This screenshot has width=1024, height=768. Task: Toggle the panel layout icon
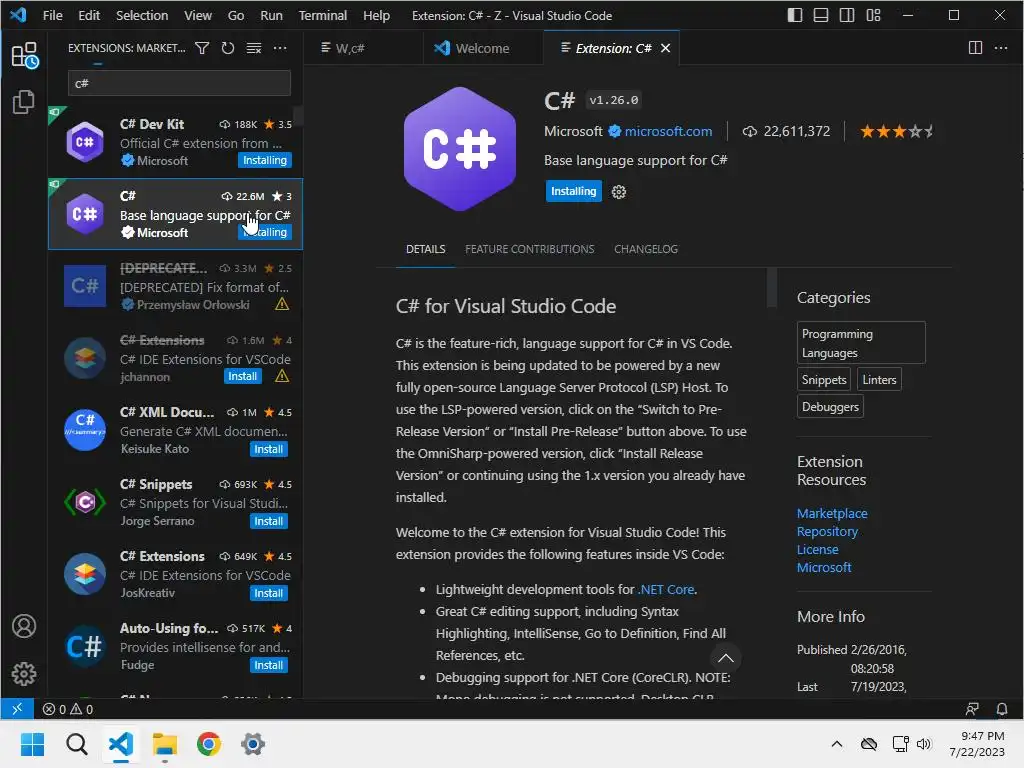pyautogui.click(x=821, y=15)
